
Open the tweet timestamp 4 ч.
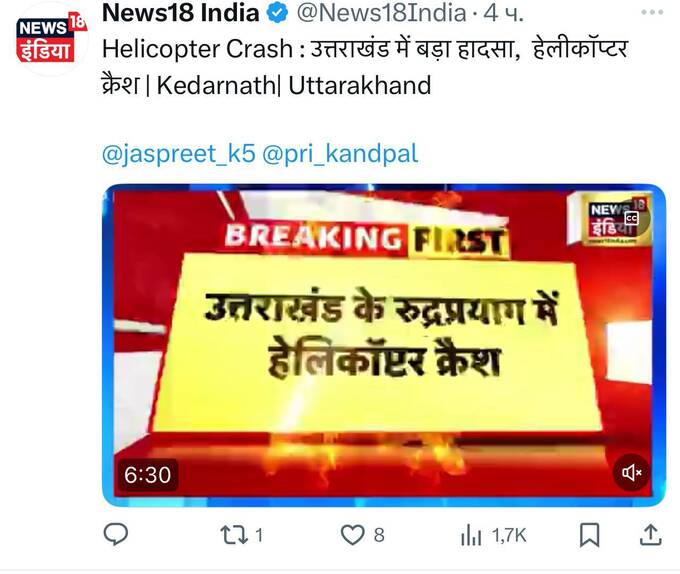pyautogui.click(x=503, y=13)
